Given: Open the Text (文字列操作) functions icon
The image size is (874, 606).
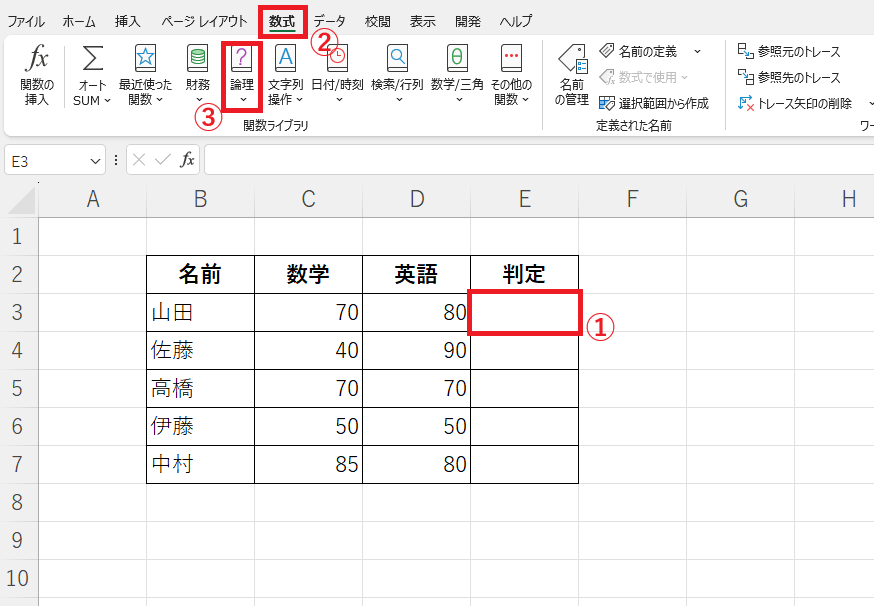Looking at the screenshot, I should (285, 74).
